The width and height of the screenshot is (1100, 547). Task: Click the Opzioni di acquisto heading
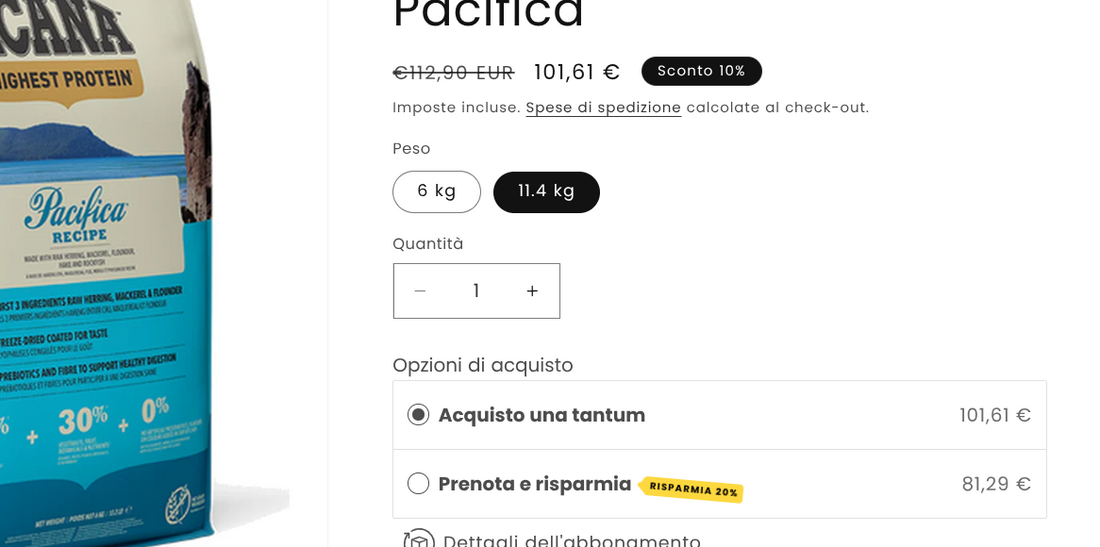pyautogui.click(x=482, y=365)
